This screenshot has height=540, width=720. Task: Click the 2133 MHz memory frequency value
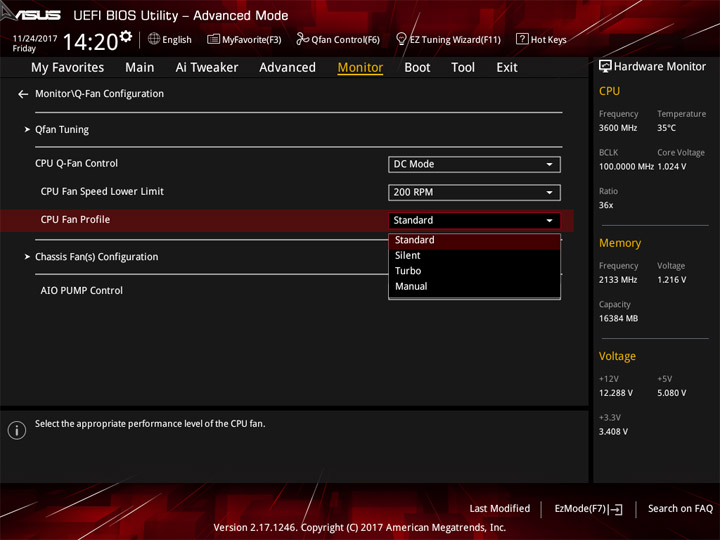point(618,280)
